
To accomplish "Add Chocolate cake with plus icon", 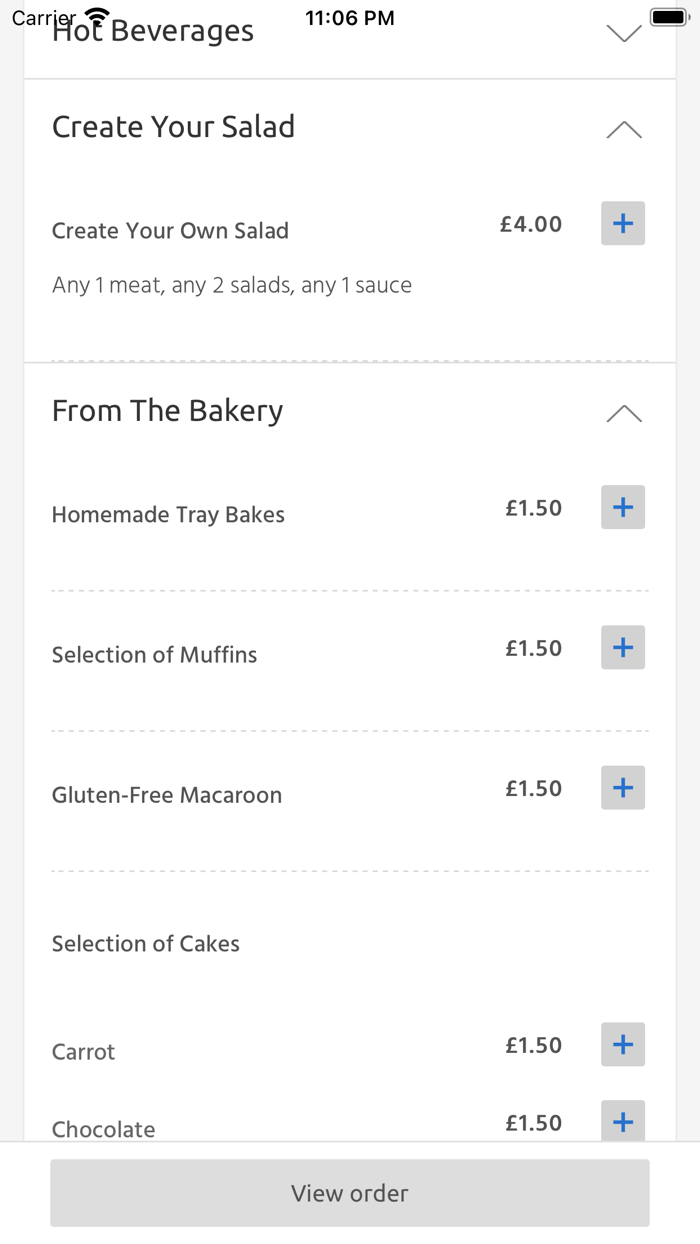I will pos(623,1121).
